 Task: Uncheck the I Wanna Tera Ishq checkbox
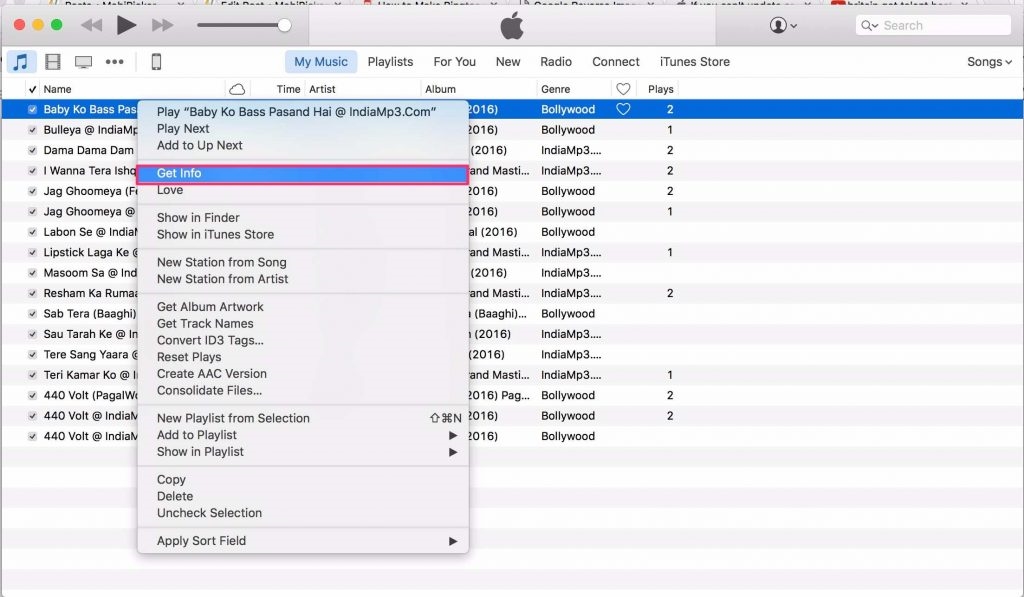point(32,170)
